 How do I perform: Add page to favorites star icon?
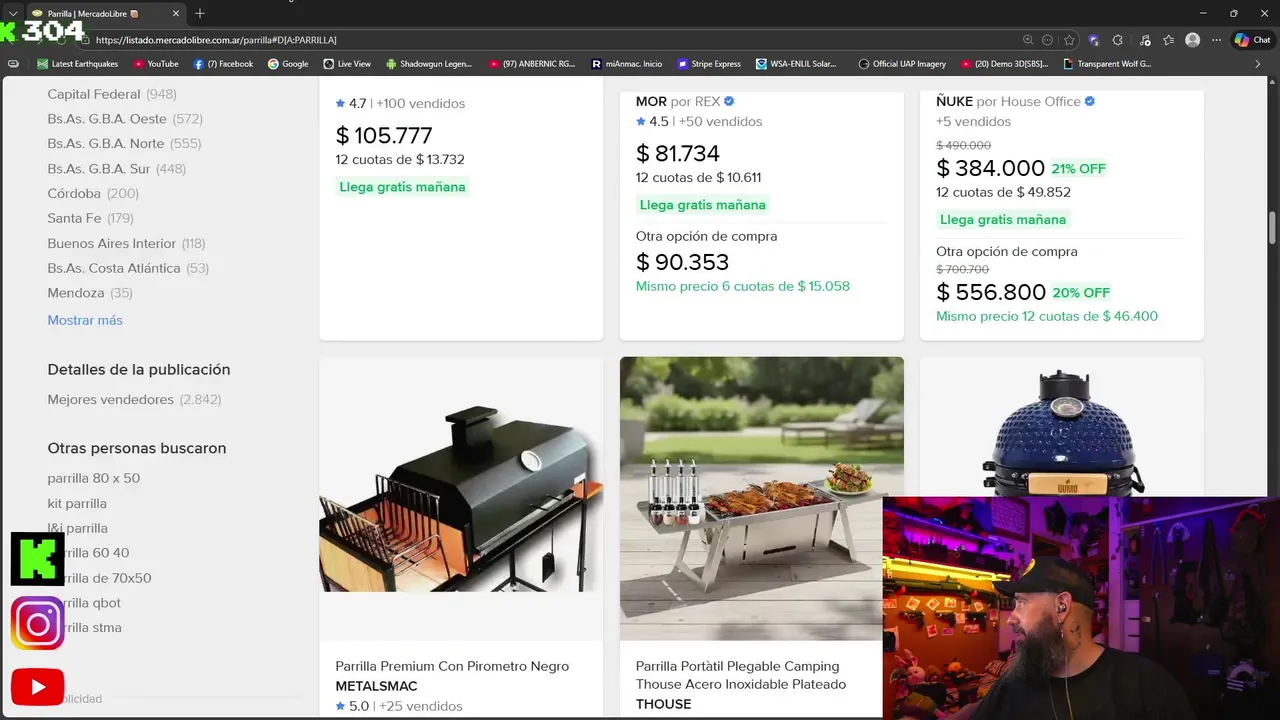tap(1069, 40)
